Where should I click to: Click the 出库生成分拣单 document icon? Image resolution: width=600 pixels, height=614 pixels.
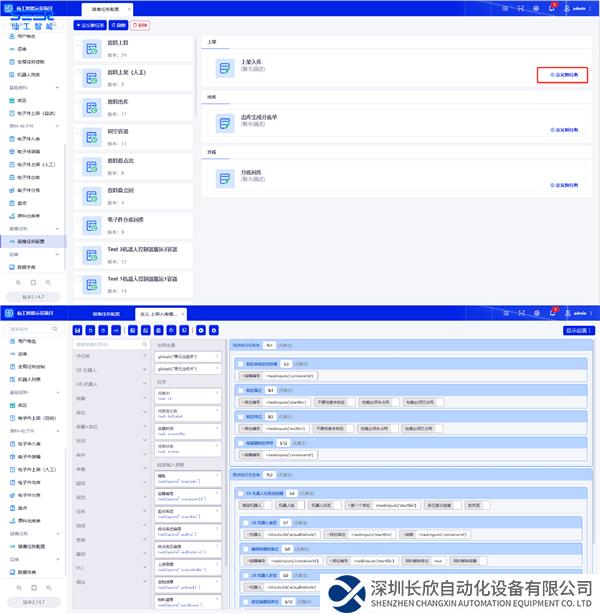coord(223,123)
